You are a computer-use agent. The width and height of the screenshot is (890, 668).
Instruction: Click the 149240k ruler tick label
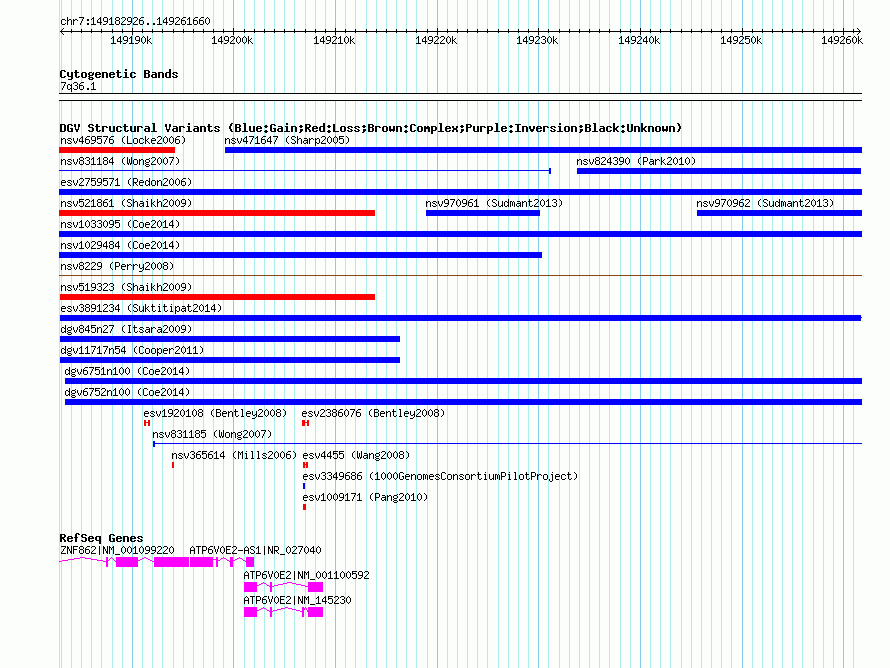639,40
